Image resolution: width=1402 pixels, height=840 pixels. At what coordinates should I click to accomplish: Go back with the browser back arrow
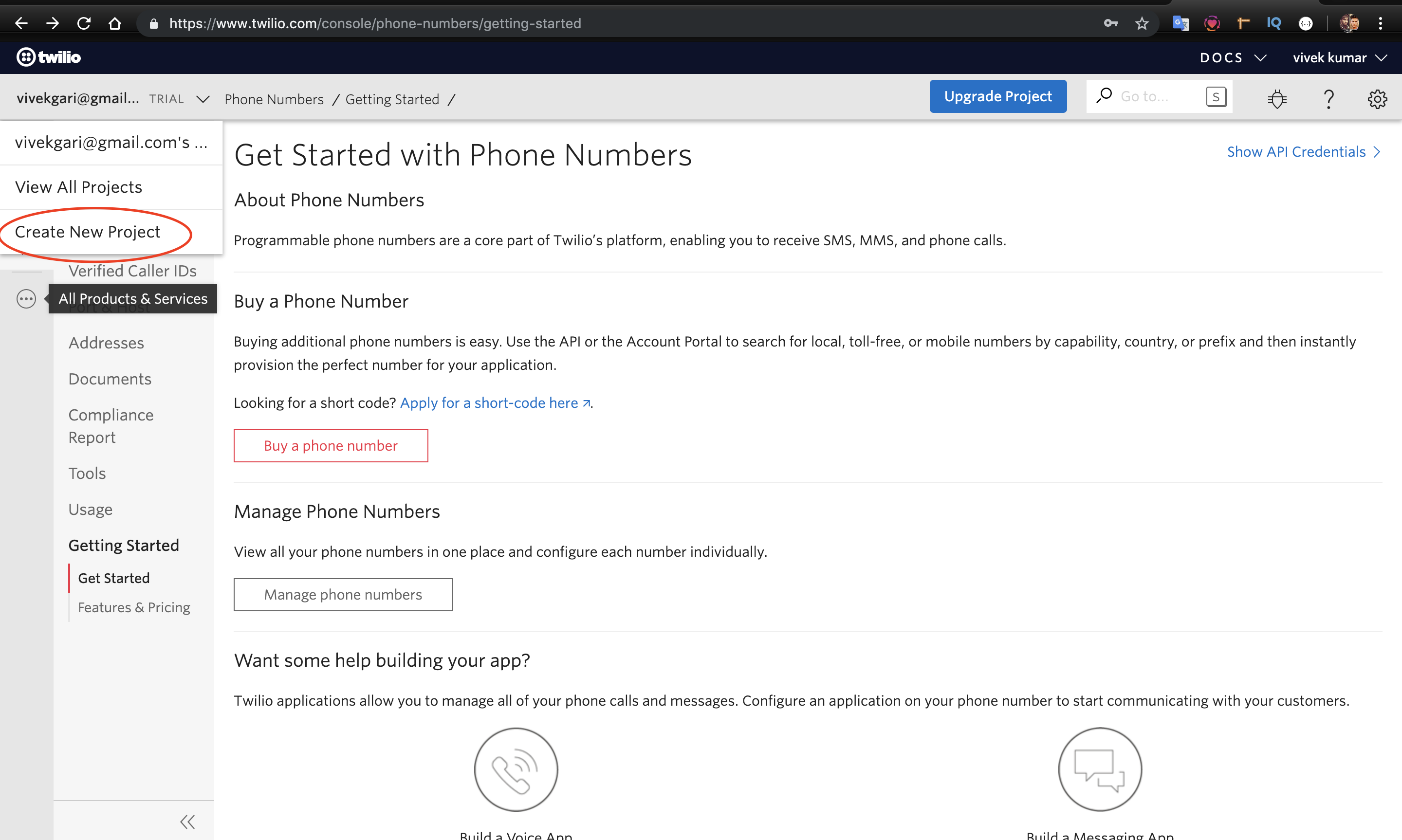pyautogui.click(x=21, y=23)
